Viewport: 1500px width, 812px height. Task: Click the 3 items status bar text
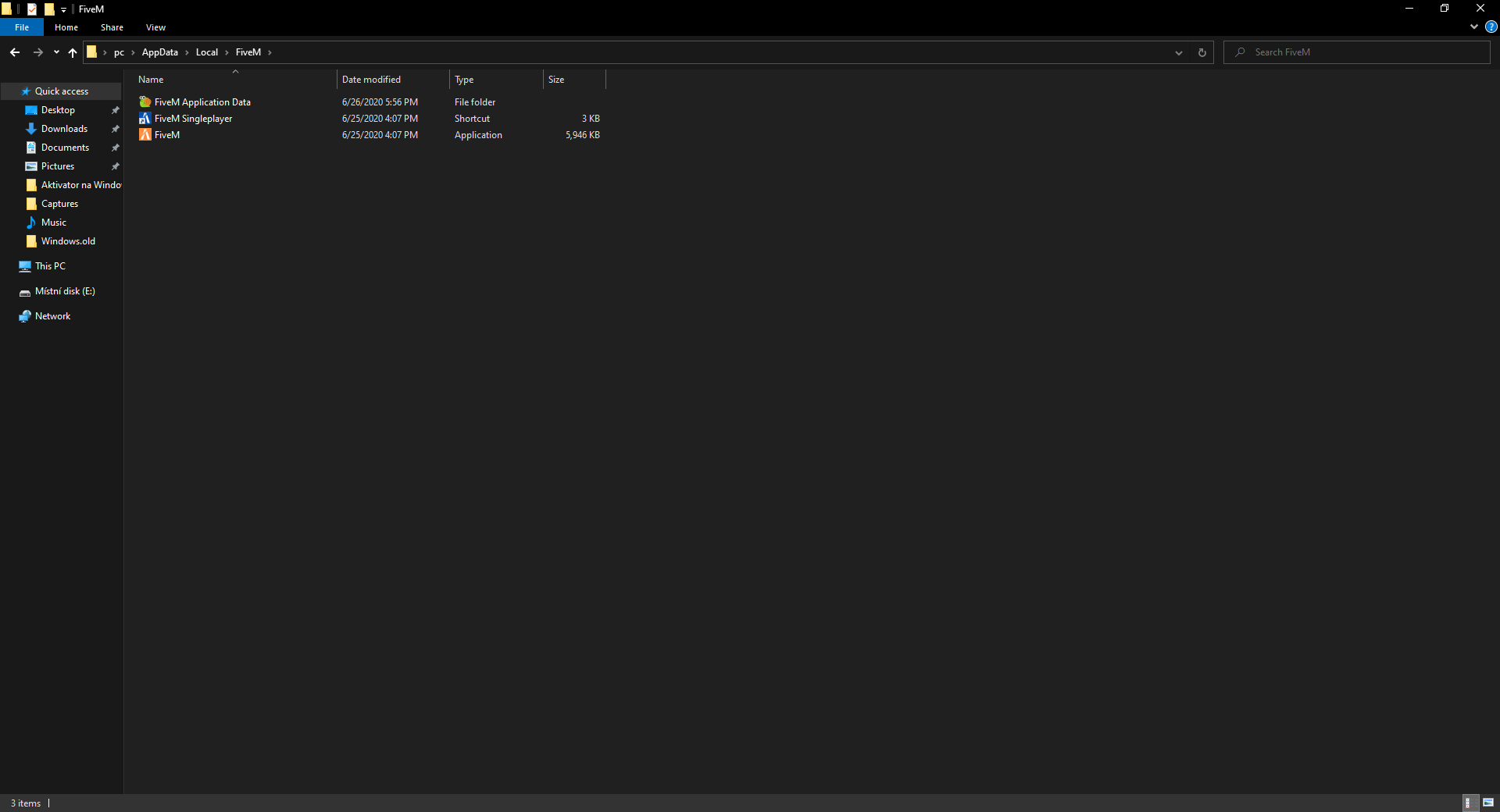(26, 803)
